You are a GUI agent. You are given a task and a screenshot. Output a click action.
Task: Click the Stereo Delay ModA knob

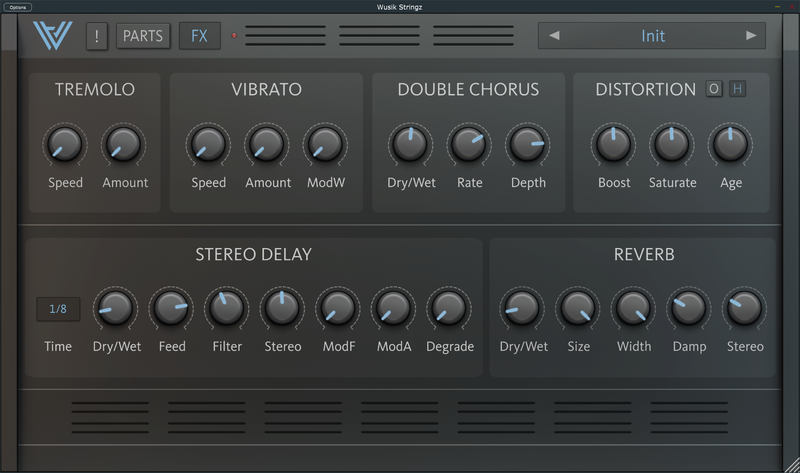(393, 308)
